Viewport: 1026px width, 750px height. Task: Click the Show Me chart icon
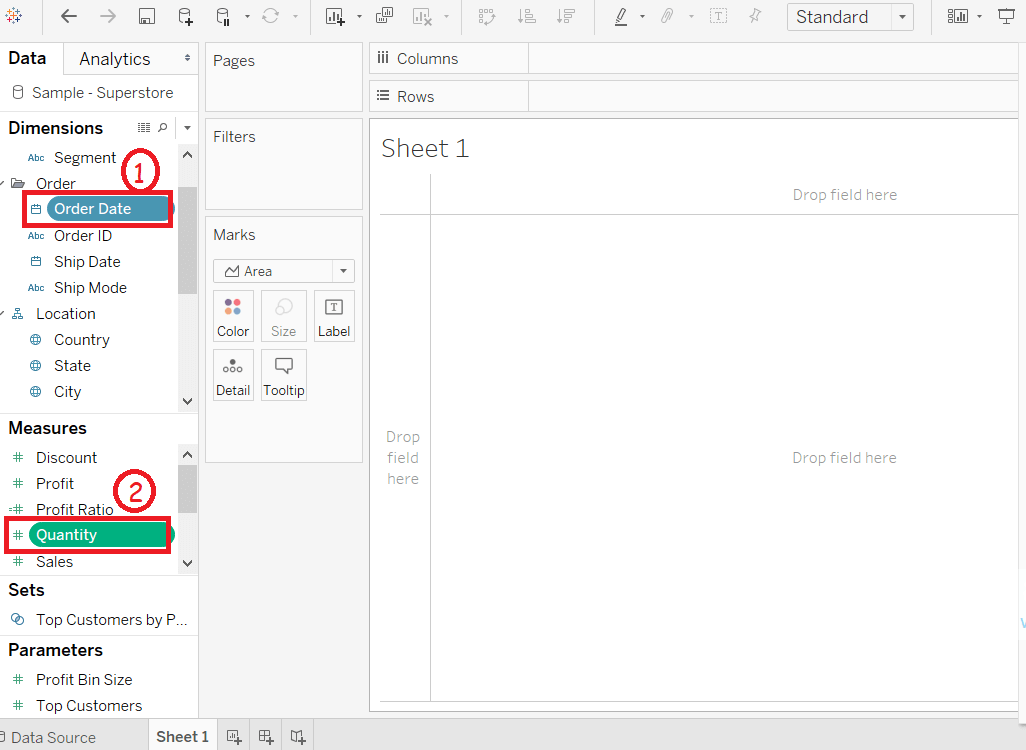957,16
